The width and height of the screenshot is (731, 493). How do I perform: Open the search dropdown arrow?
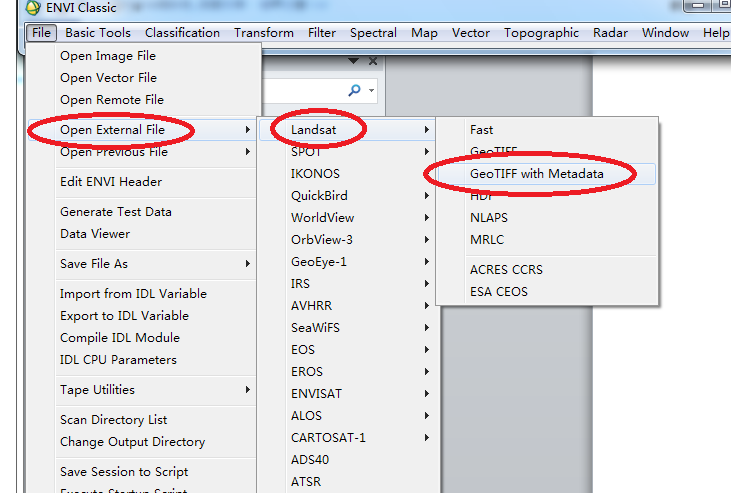(372, 90)
